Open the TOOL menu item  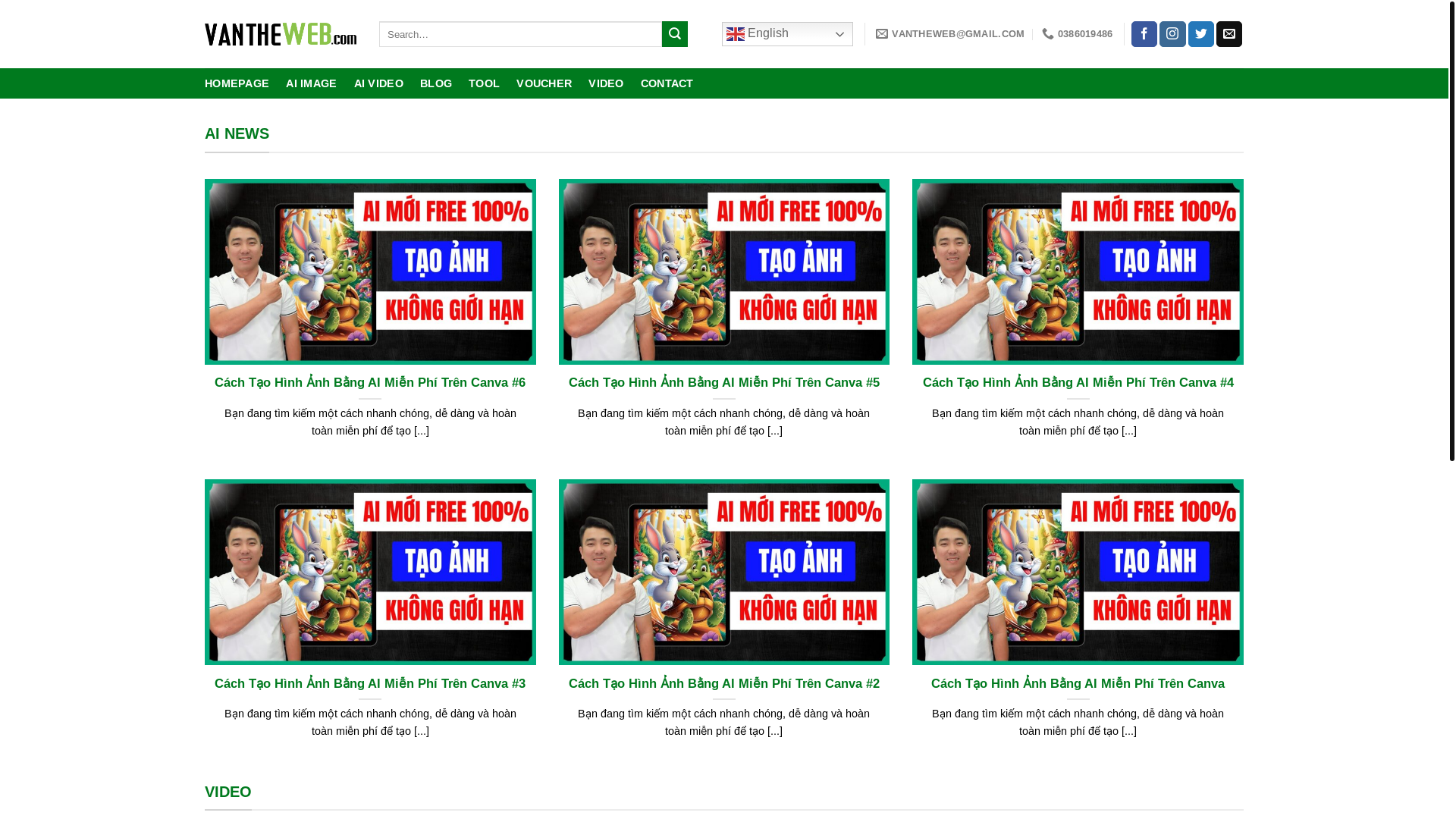[484, 83]
